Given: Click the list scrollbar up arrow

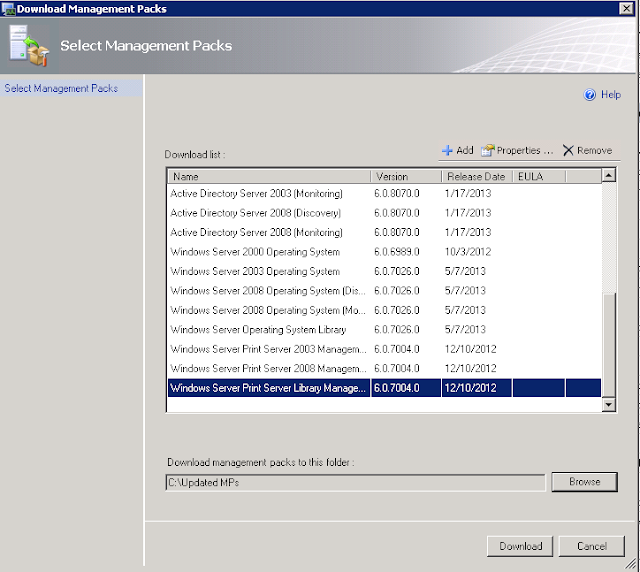Looking at the screenshot, I should coord(609,176).
